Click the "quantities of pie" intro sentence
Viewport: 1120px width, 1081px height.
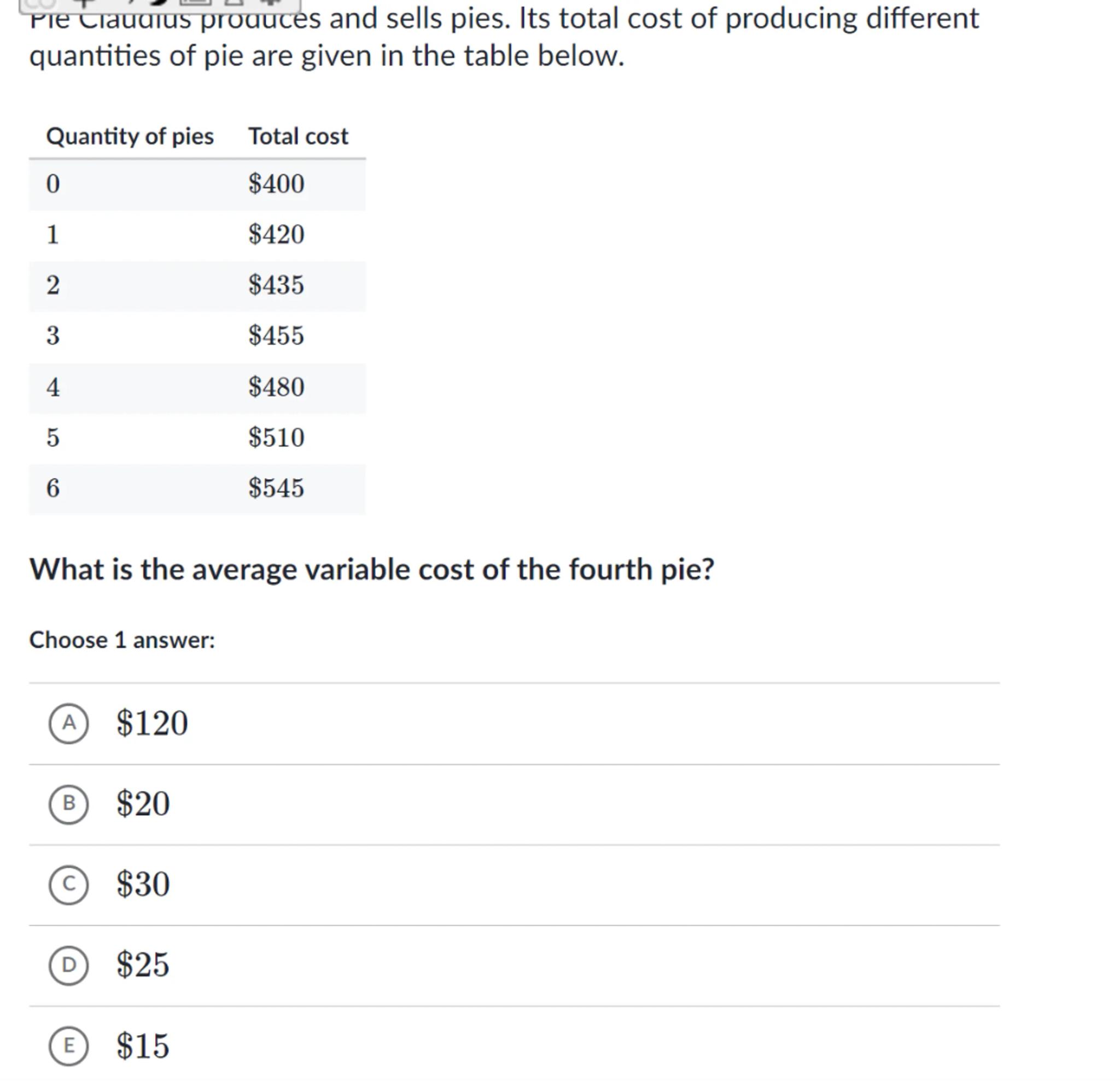pos(327,56)
